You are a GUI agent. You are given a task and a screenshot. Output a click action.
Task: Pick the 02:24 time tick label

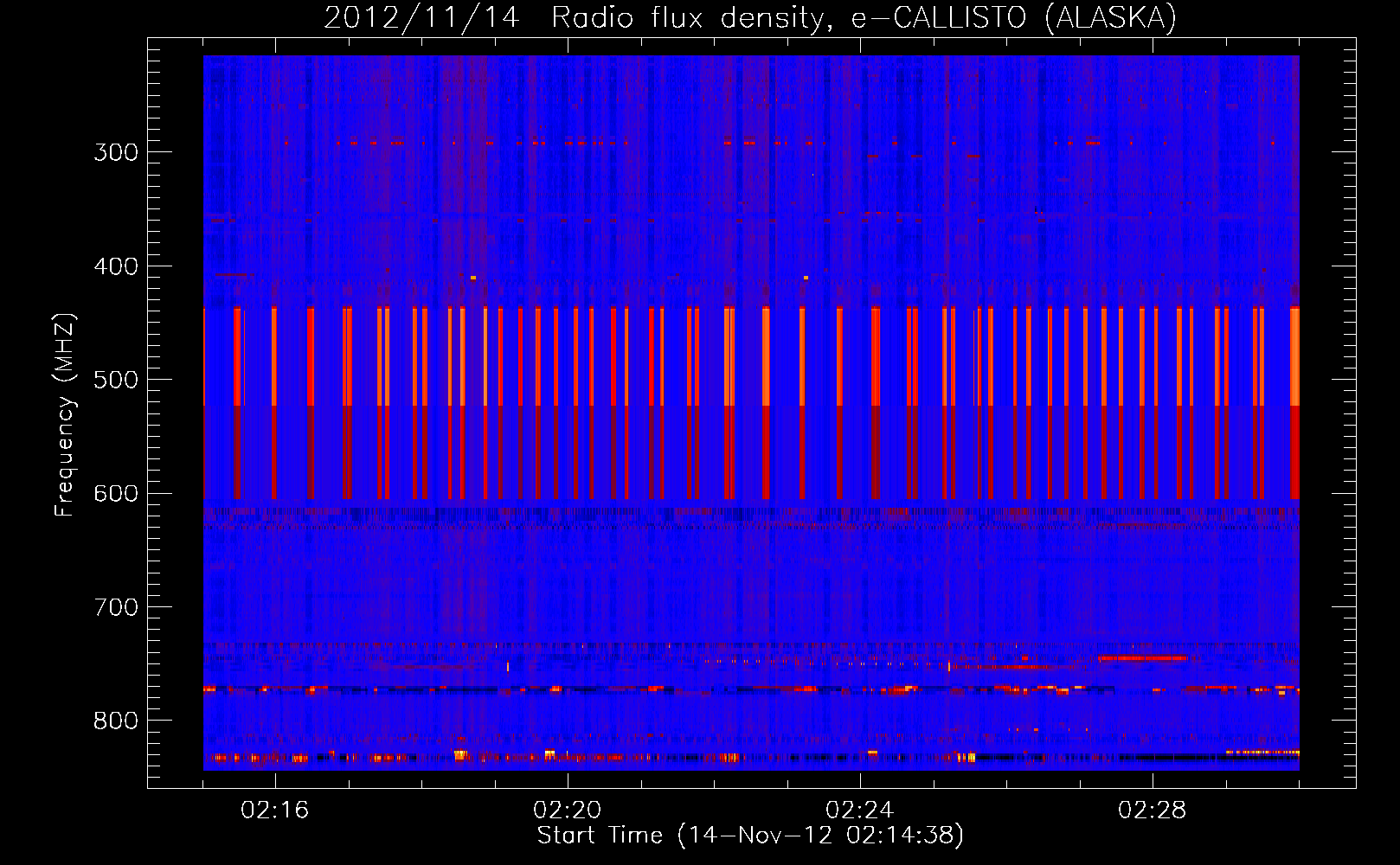click(x=860, y=811)
